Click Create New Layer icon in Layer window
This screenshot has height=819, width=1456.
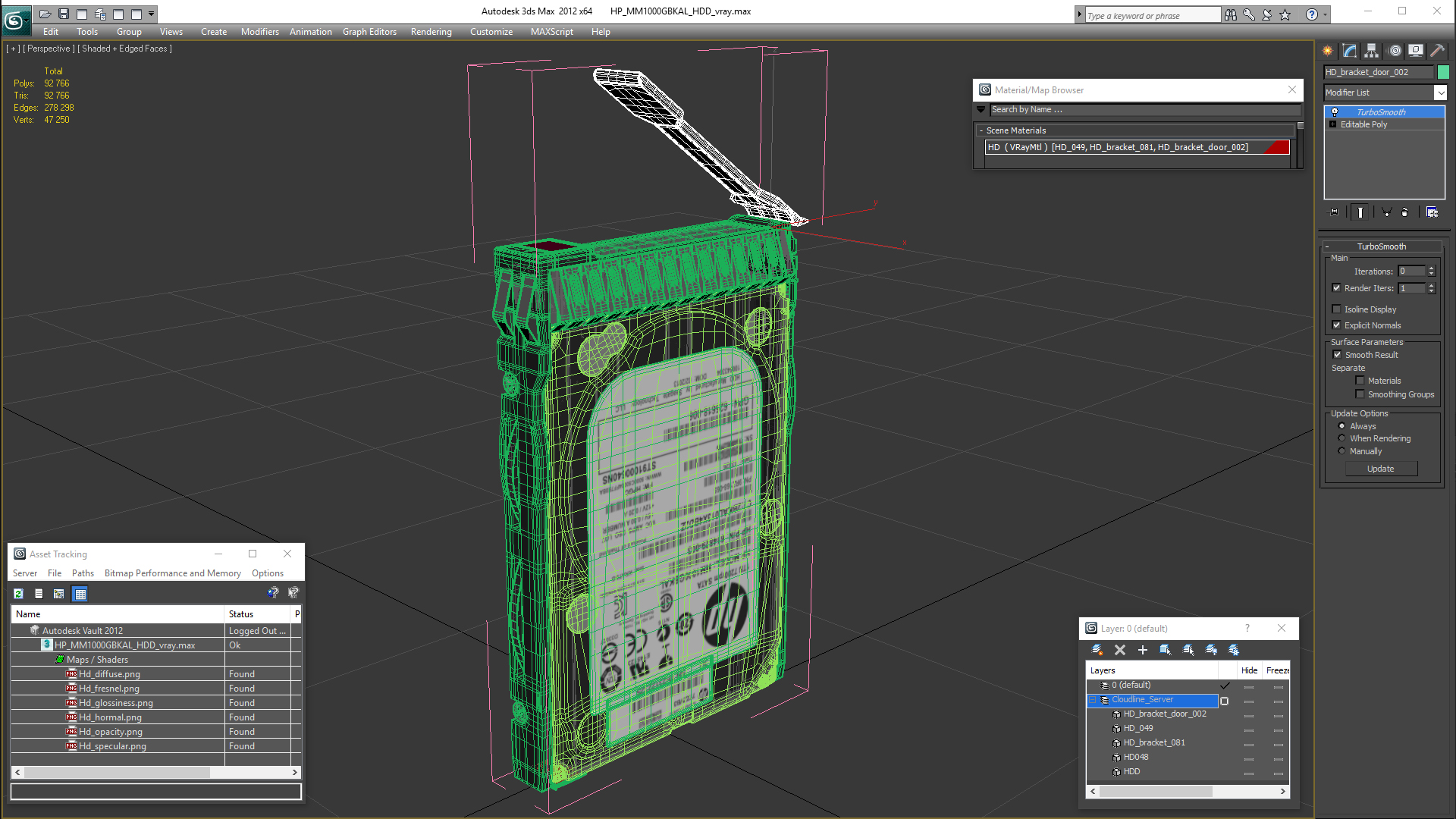pos(1097,650)
